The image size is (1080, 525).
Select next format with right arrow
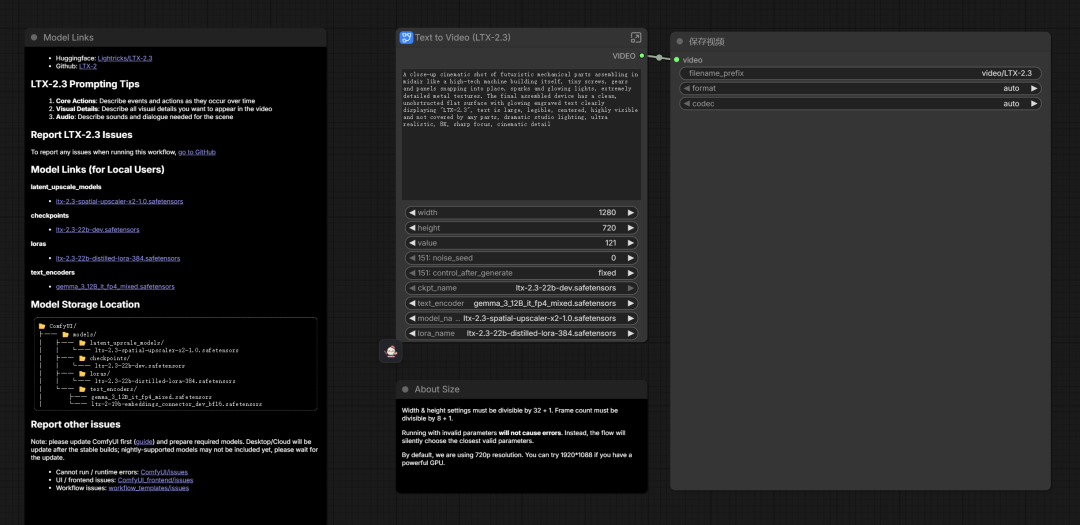pyautogui.click(x=1034, y=88)
